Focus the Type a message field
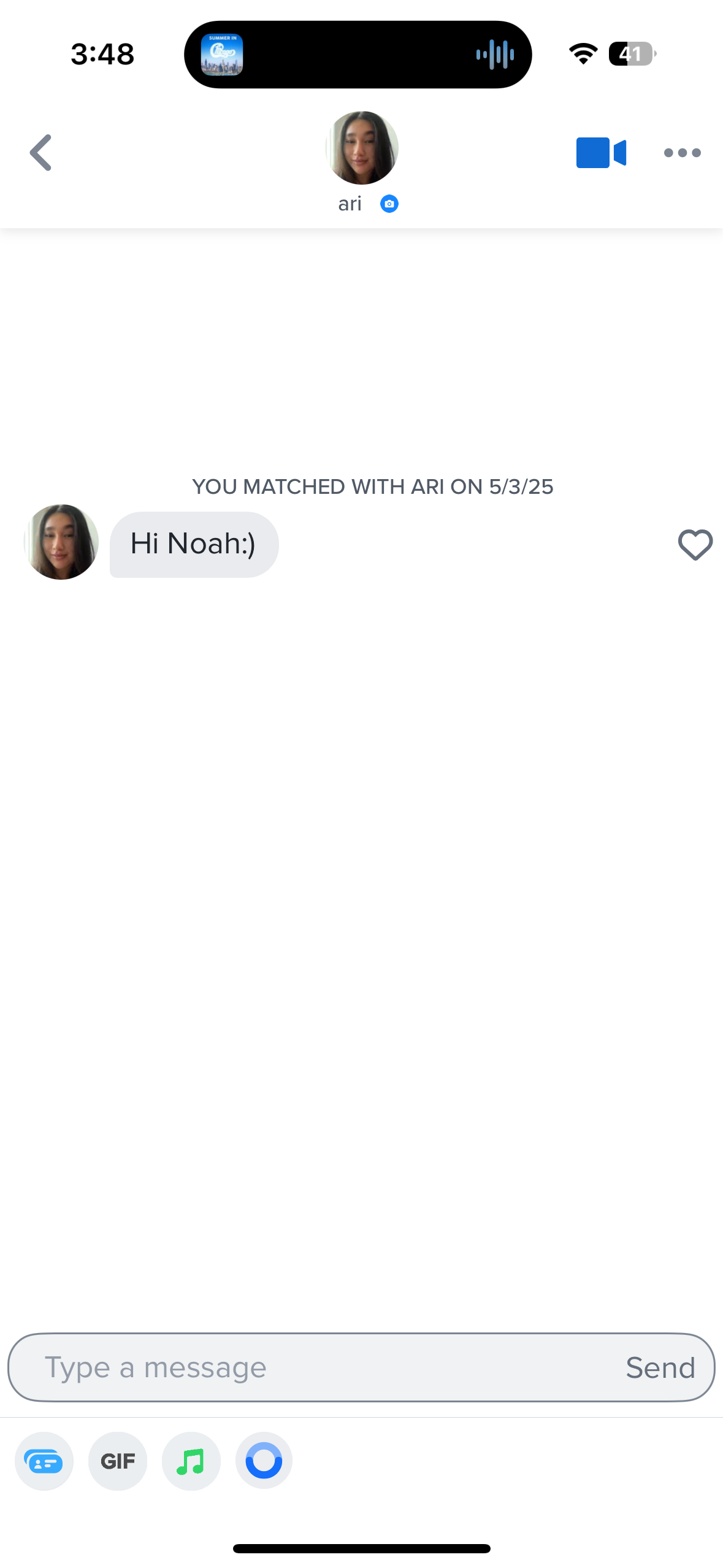Screen dimensions: 723x1568 tap(319, 1367)
